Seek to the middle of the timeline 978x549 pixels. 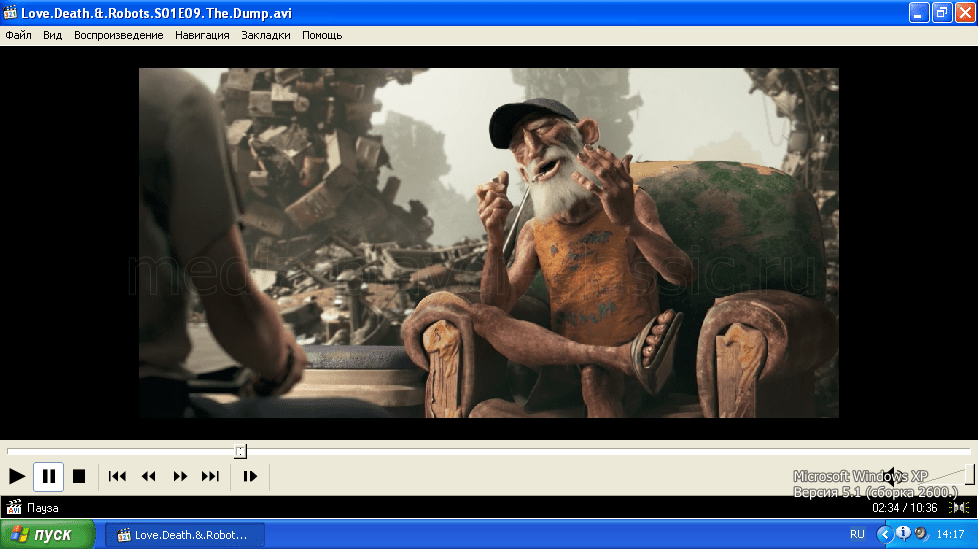(489, 450)
